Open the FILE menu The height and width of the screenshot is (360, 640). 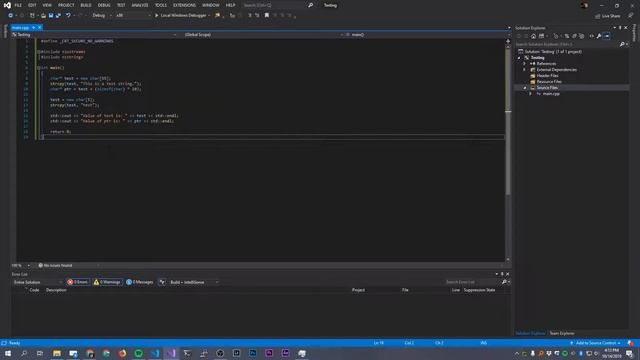(18, 5)
